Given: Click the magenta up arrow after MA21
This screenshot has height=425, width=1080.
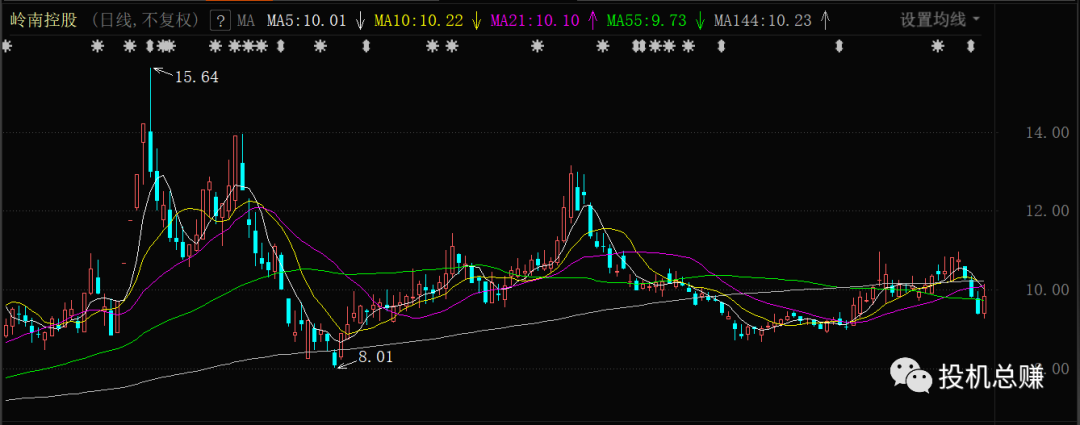Looking at the screenshot, I should pos(593,19).
